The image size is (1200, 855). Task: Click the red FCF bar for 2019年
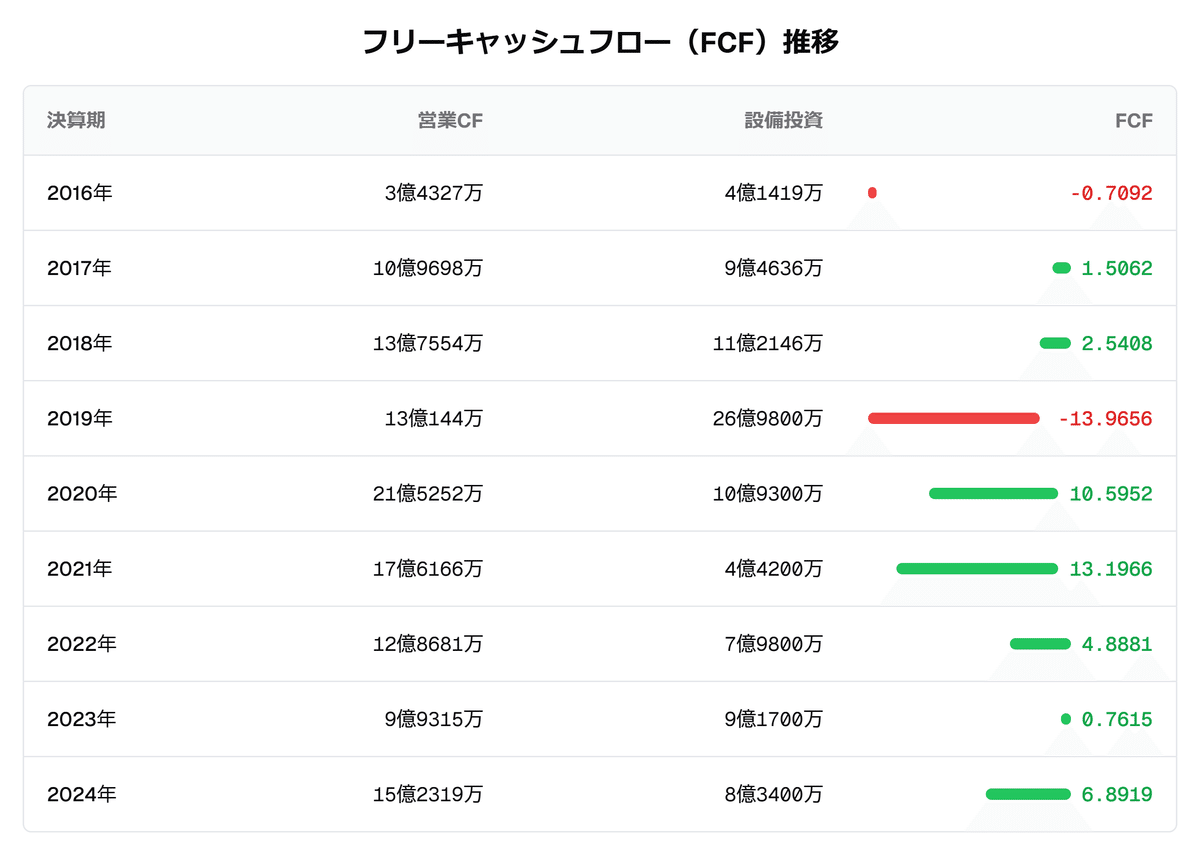(x=953, y=419)
